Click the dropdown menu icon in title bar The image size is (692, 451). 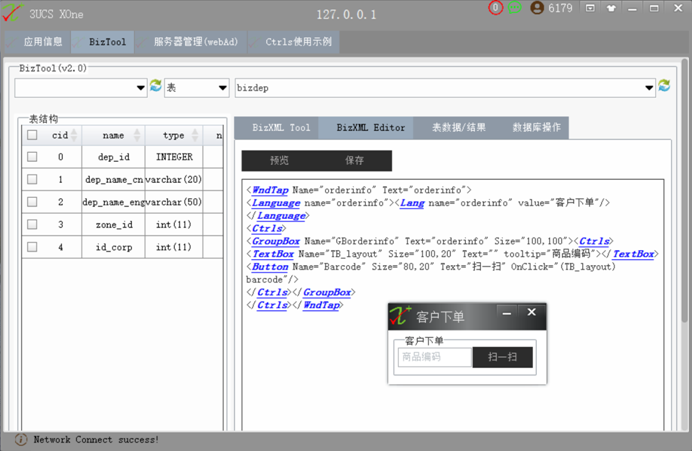coord(590,8)
